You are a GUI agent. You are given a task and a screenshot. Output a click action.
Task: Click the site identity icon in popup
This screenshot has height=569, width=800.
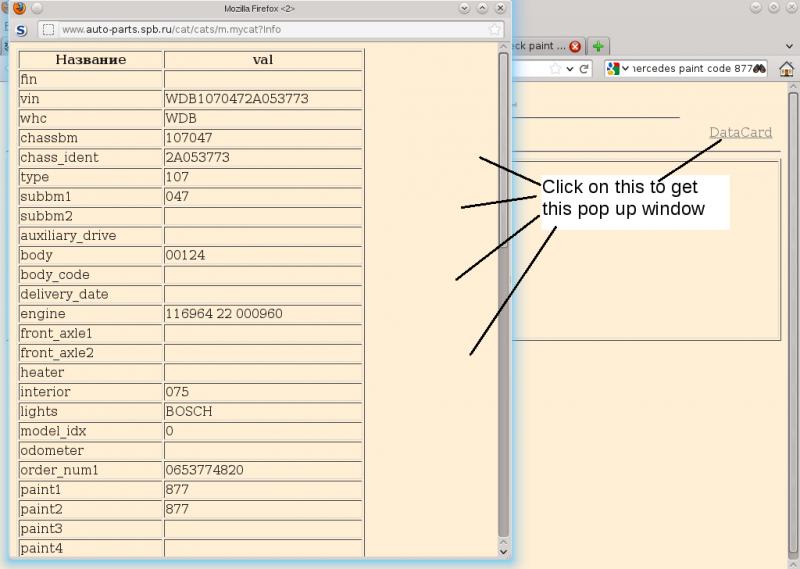[x=48, y=29]
